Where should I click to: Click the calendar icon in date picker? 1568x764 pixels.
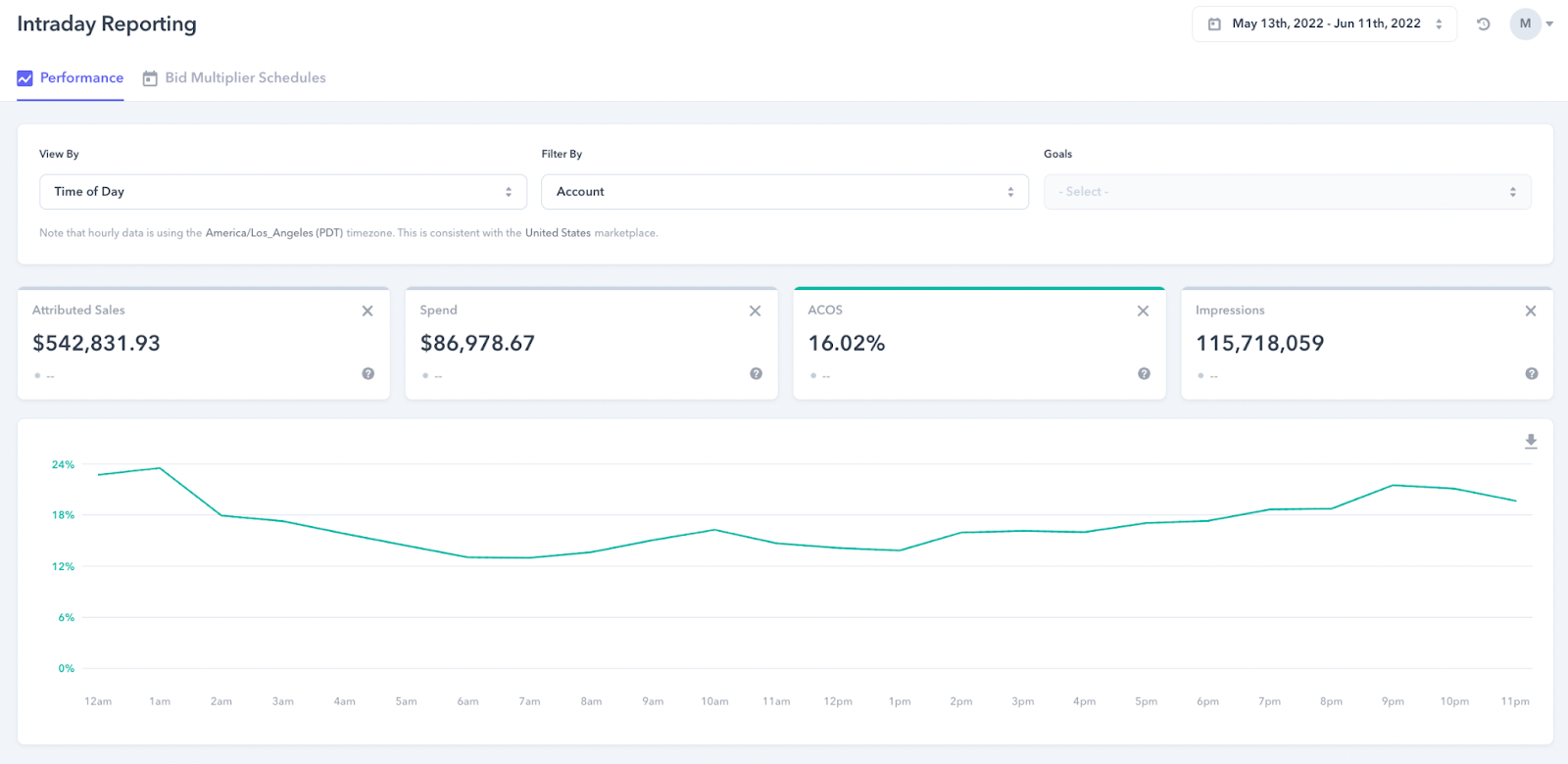tap(1214, 24)
